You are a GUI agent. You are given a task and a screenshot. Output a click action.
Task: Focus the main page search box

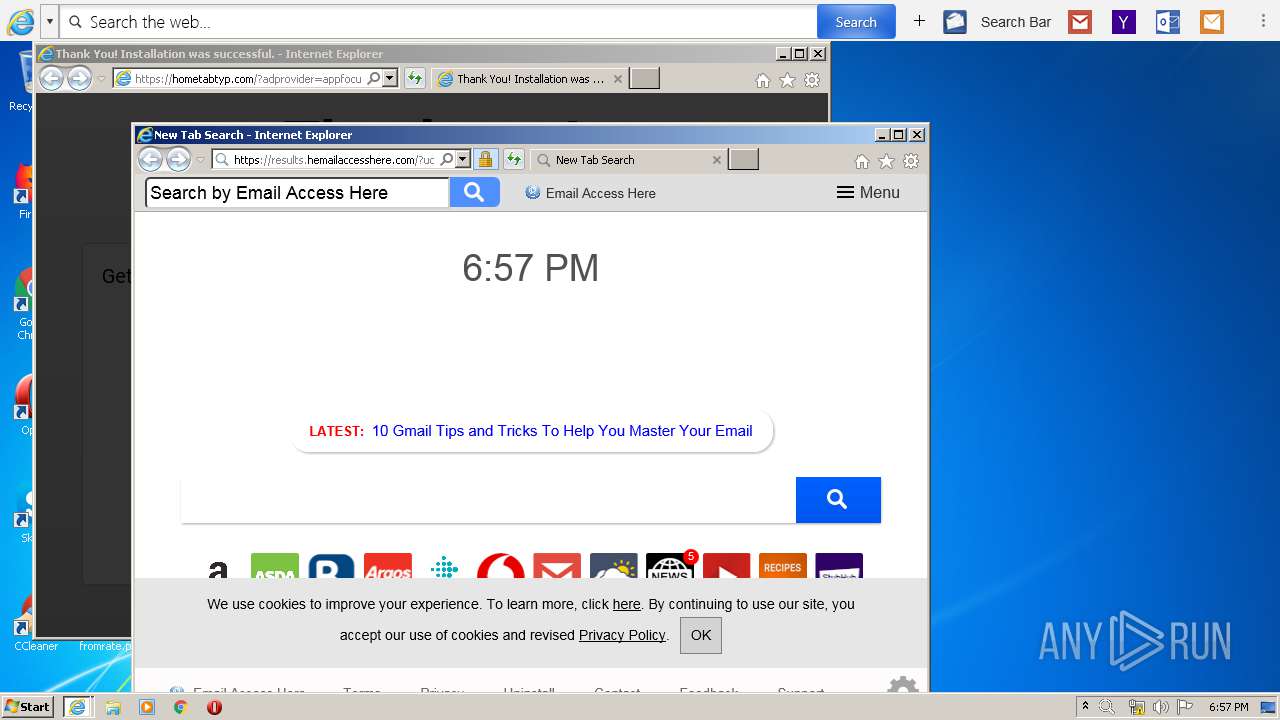pos(488,500)
